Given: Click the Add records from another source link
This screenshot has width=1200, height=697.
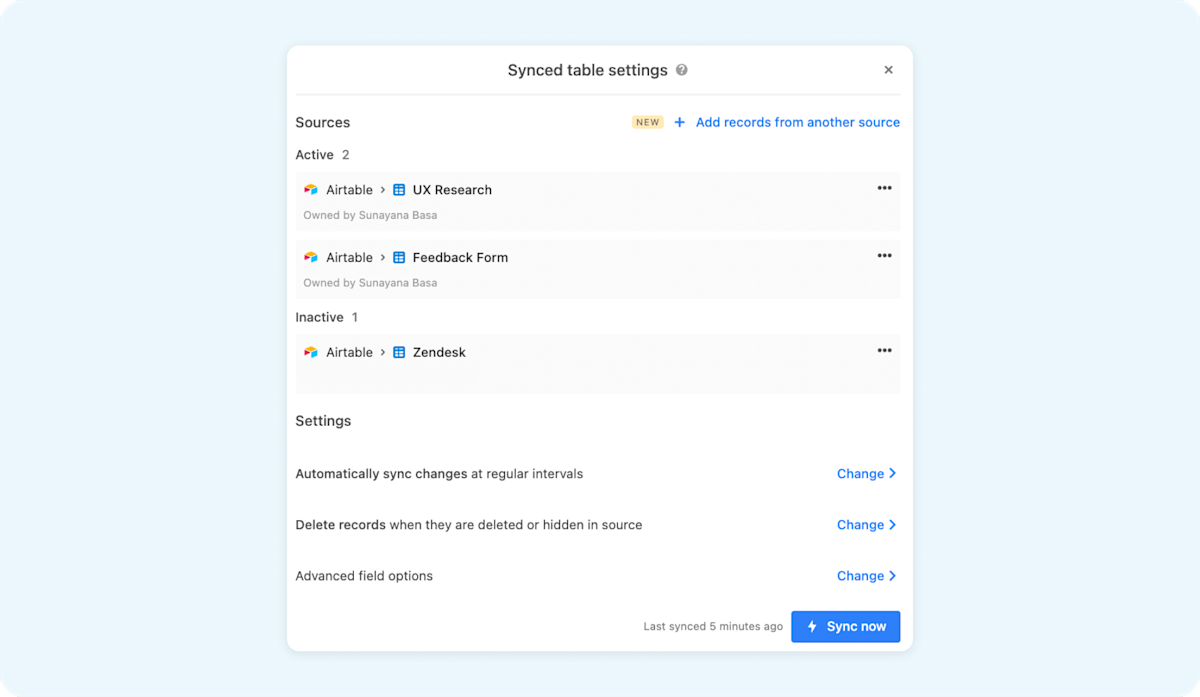Looking at the screenshot, I should 797,121.
